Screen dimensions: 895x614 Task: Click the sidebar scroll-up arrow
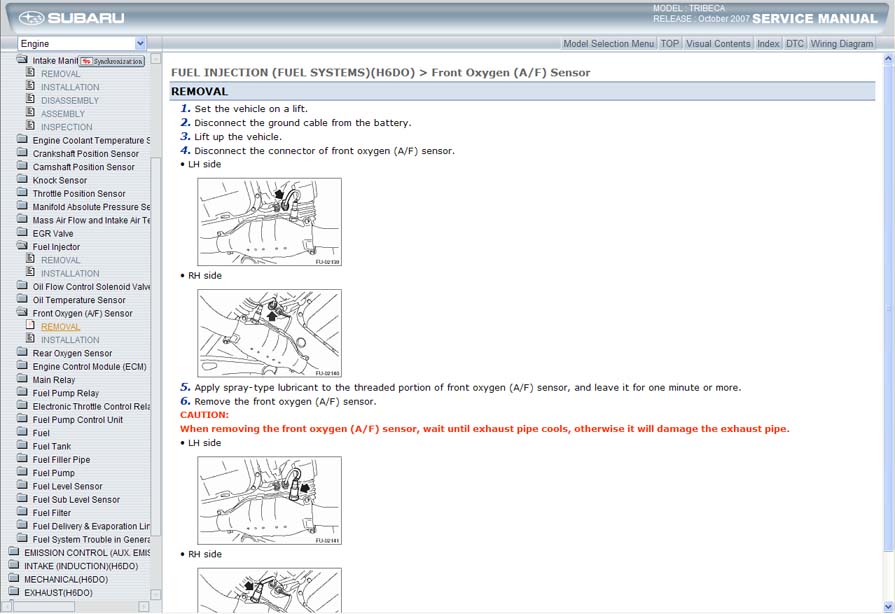(x=156, y=58)
